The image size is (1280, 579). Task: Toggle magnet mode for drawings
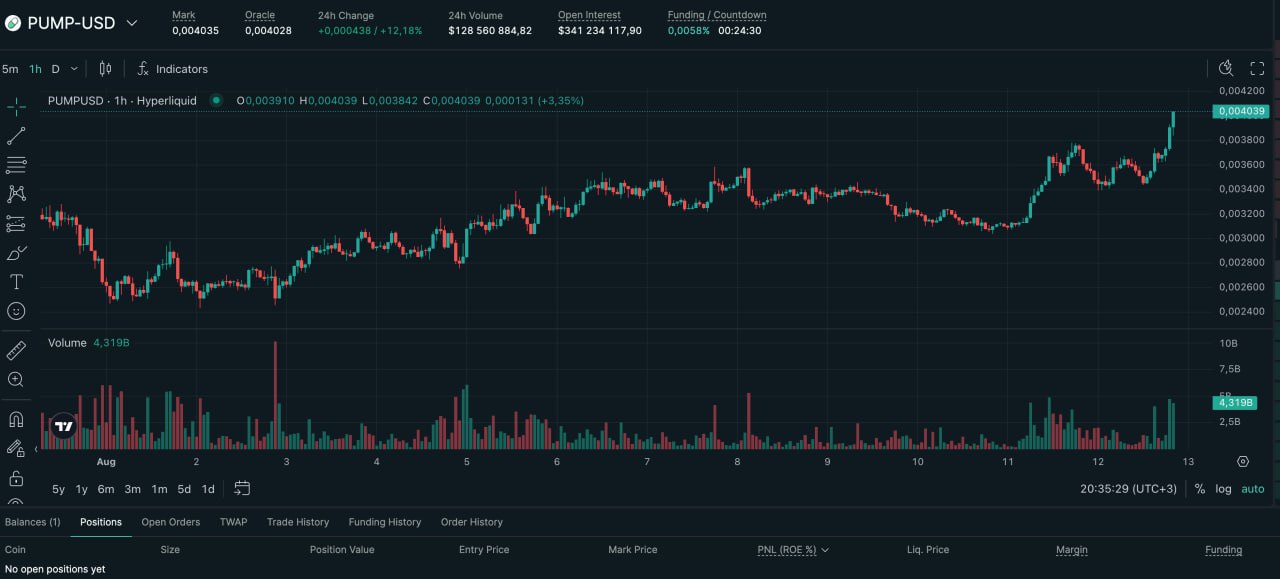point(16,419)
